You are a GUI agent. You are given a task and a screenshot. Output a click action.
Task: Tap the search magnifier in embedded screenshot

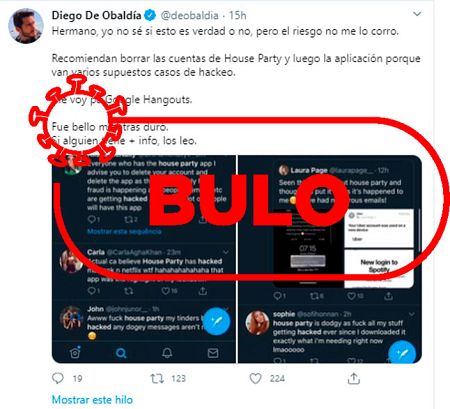click(x=121, y=353)
